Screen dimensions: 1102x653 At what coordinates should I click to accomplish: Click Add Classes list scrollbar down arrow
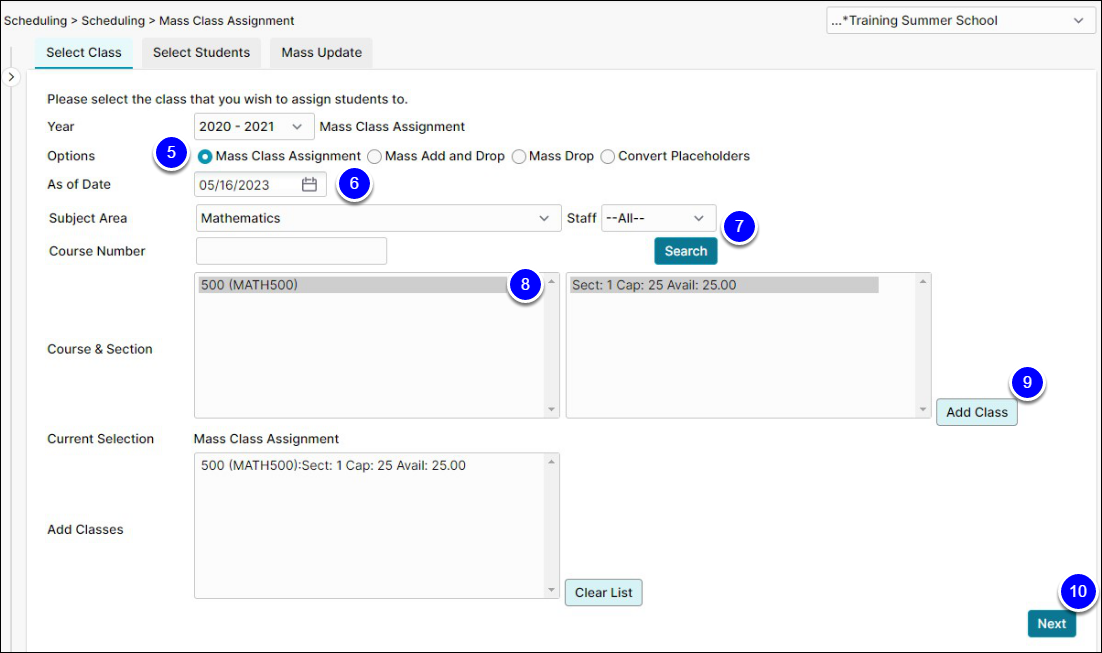click(552, 590)
